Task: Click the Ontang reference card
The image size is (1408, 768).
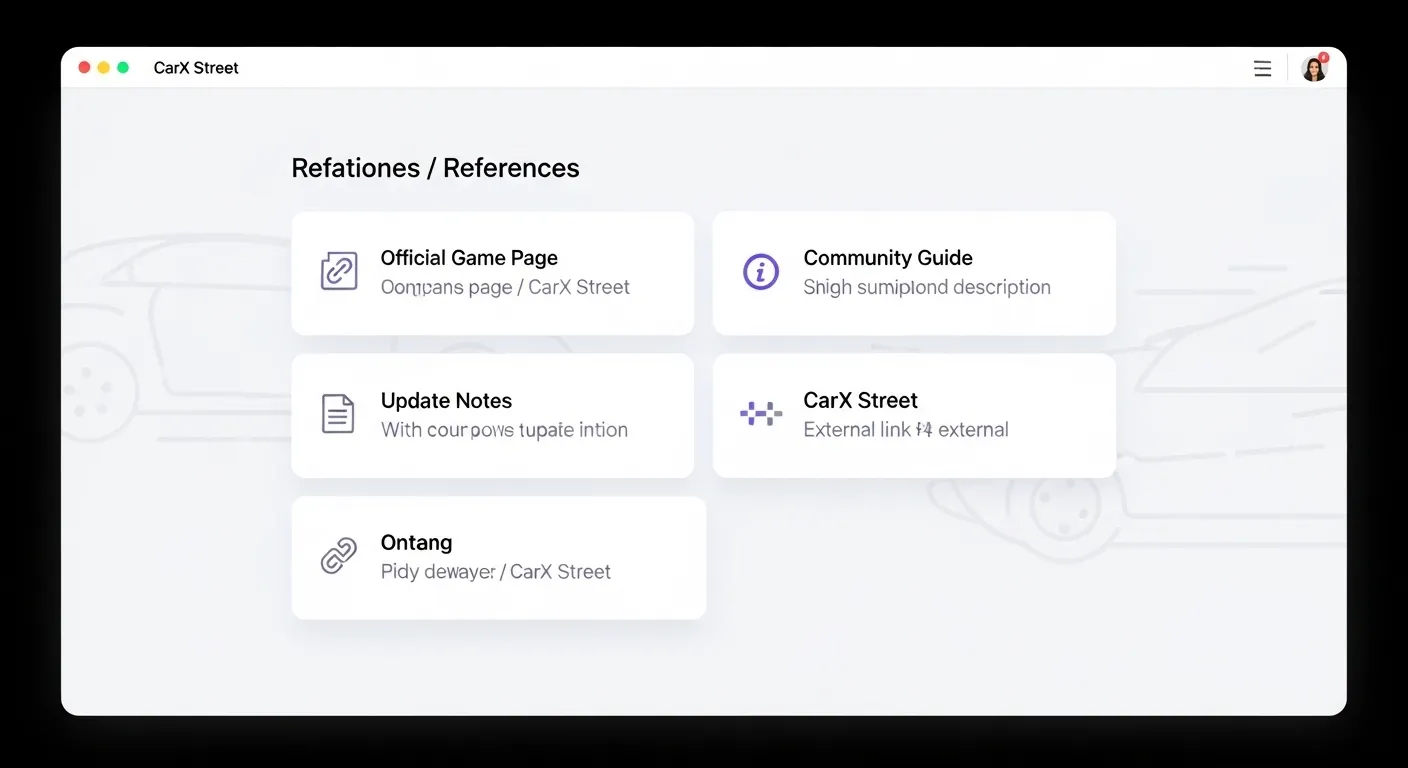Action: click(498, 557)
